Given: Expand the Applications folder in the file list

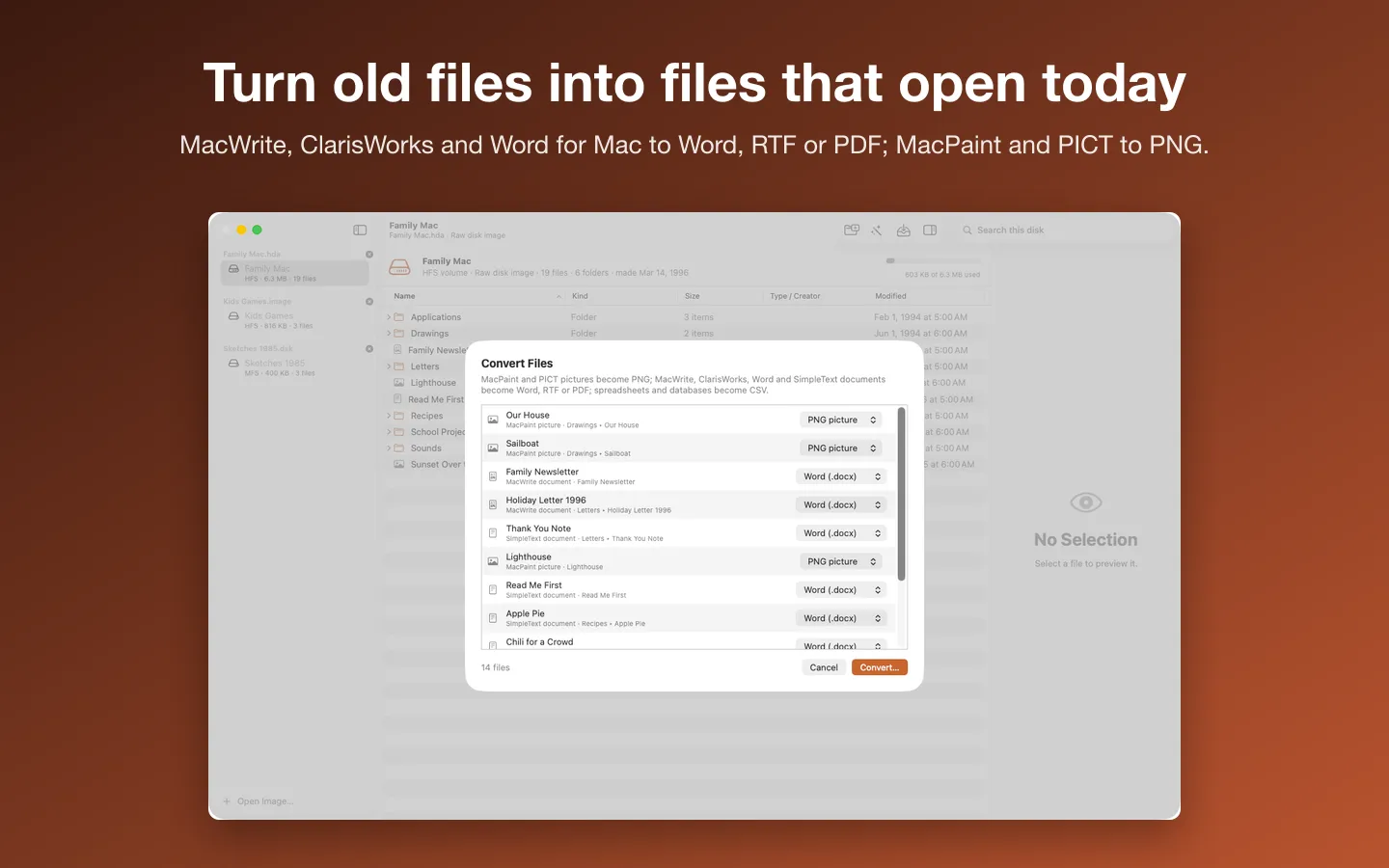Looking at the screenshot, I should 389,317.
